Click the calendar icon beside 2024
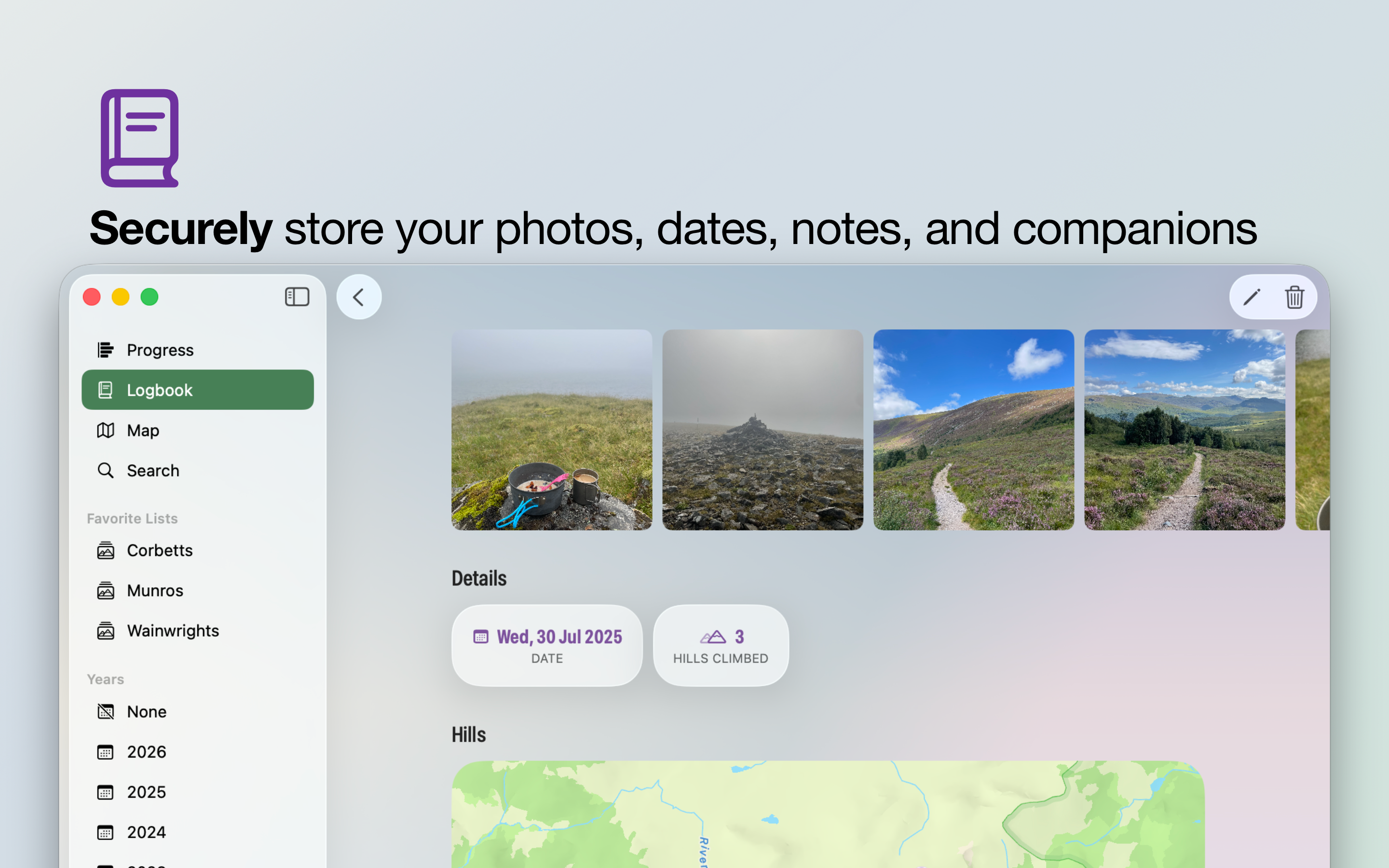The height and width of the screenshot is (868, 1389). tap(106, 832)
